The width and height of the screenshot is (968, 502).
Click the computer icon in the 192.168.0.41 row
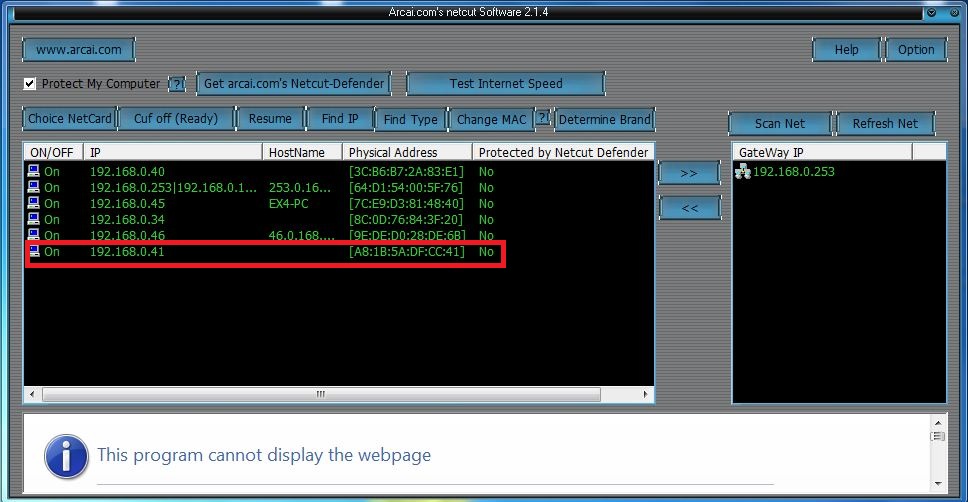[x=33, y=251]
